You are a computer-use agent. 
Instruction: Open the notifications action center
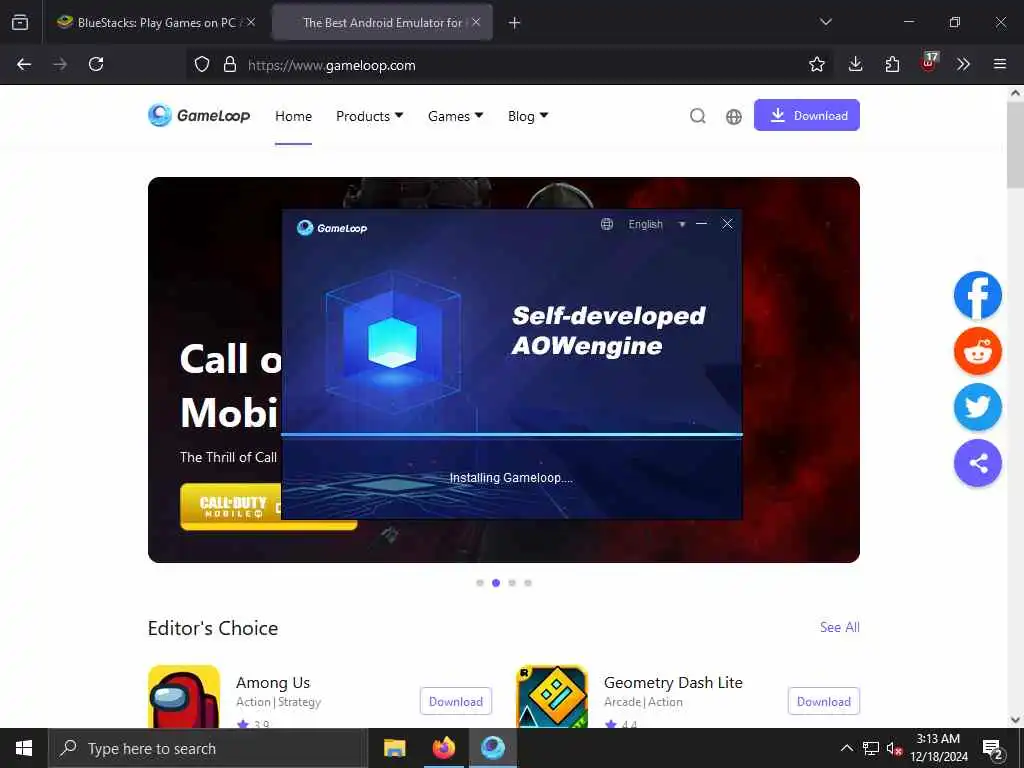[993, 749]
